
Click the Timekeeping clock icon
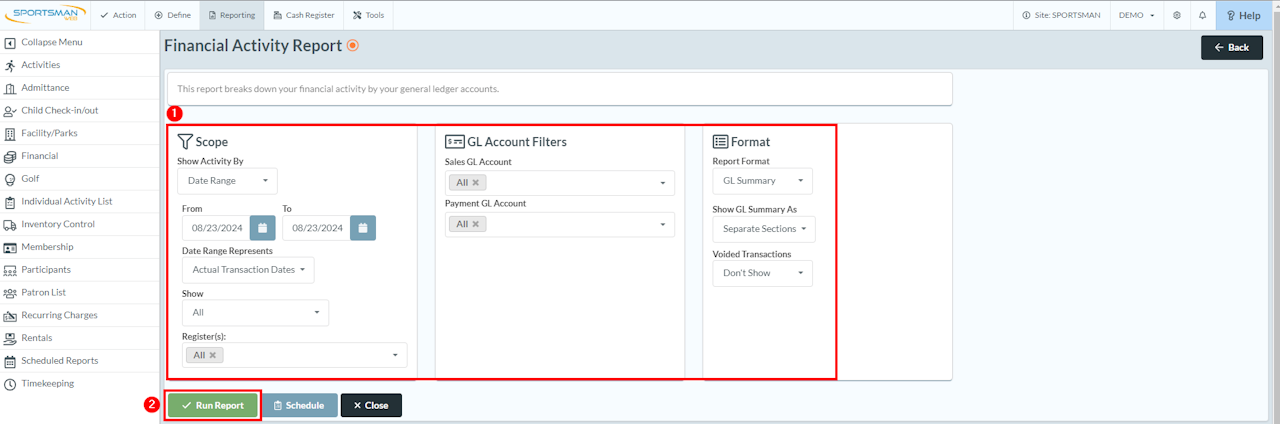[x=10, y=384]
